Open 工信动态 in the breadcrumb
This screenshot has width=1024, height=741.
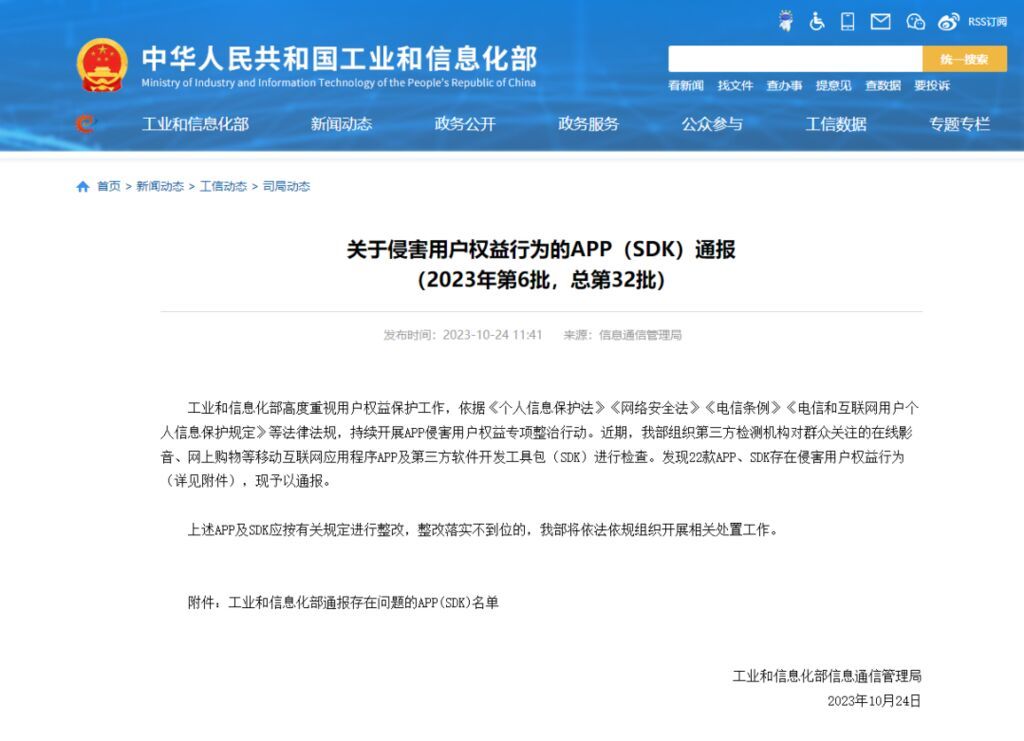(223, 187)
